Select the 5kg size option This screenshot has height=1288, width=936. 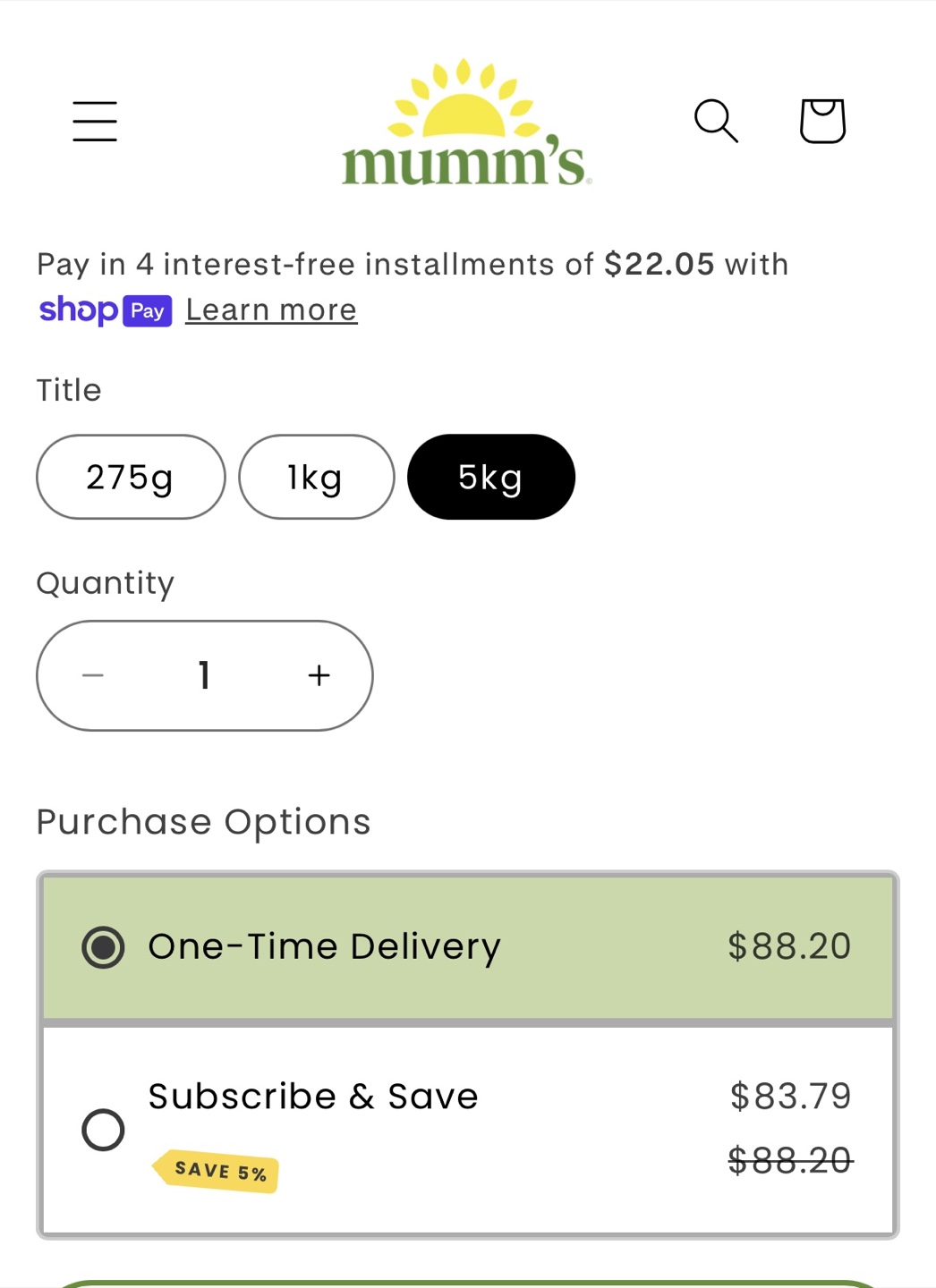point(491,477)
